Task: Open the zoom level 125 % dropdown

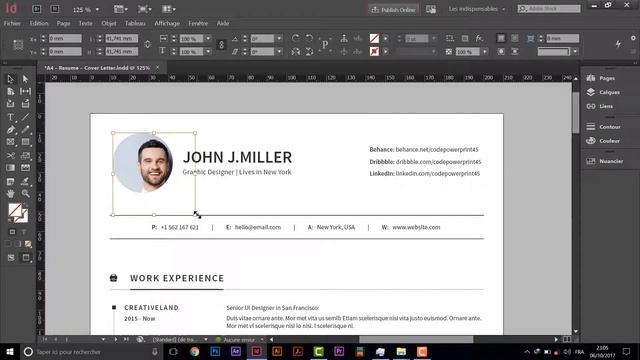Action: (x=97, y=9)
